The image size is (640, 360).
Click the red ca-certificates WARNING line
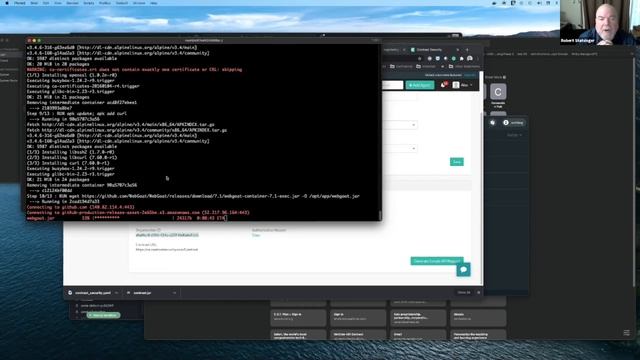(x=134, y=70)
